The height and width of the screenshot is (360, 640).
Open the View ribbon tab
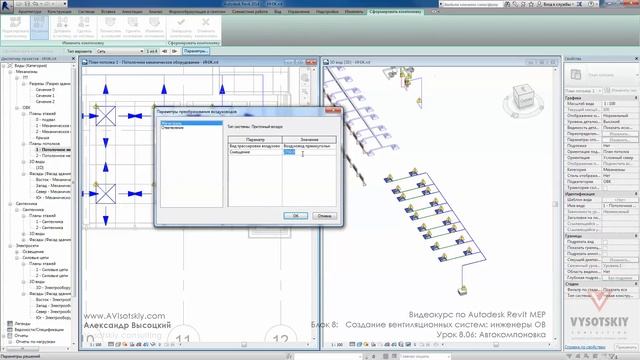pos(278,12)
